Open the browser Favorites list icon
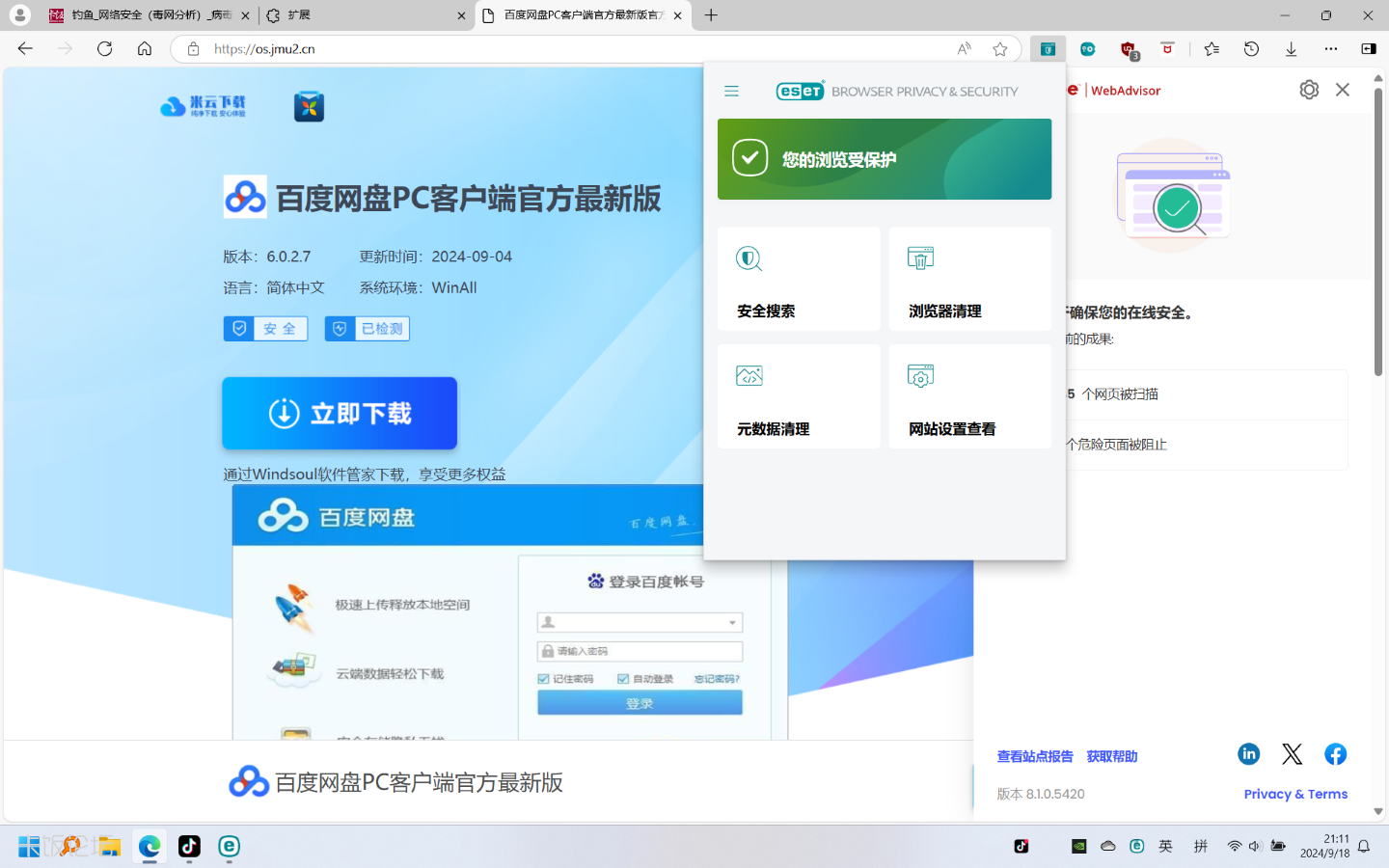This screenshot has width=1389, height=868. tap(1212, 49)
